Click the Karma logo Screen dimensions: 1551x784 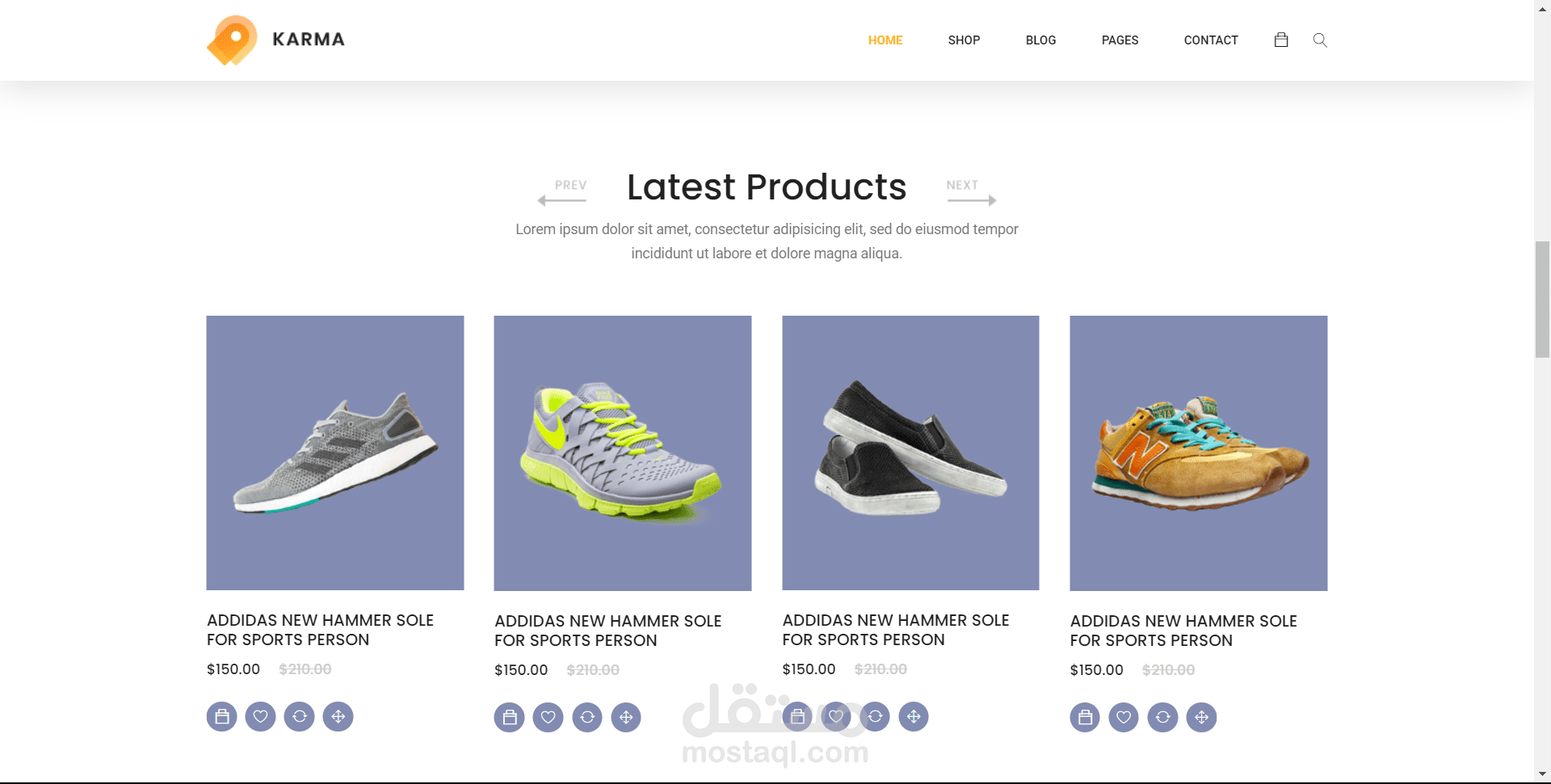pyautogui.click(x=275, y=40)
